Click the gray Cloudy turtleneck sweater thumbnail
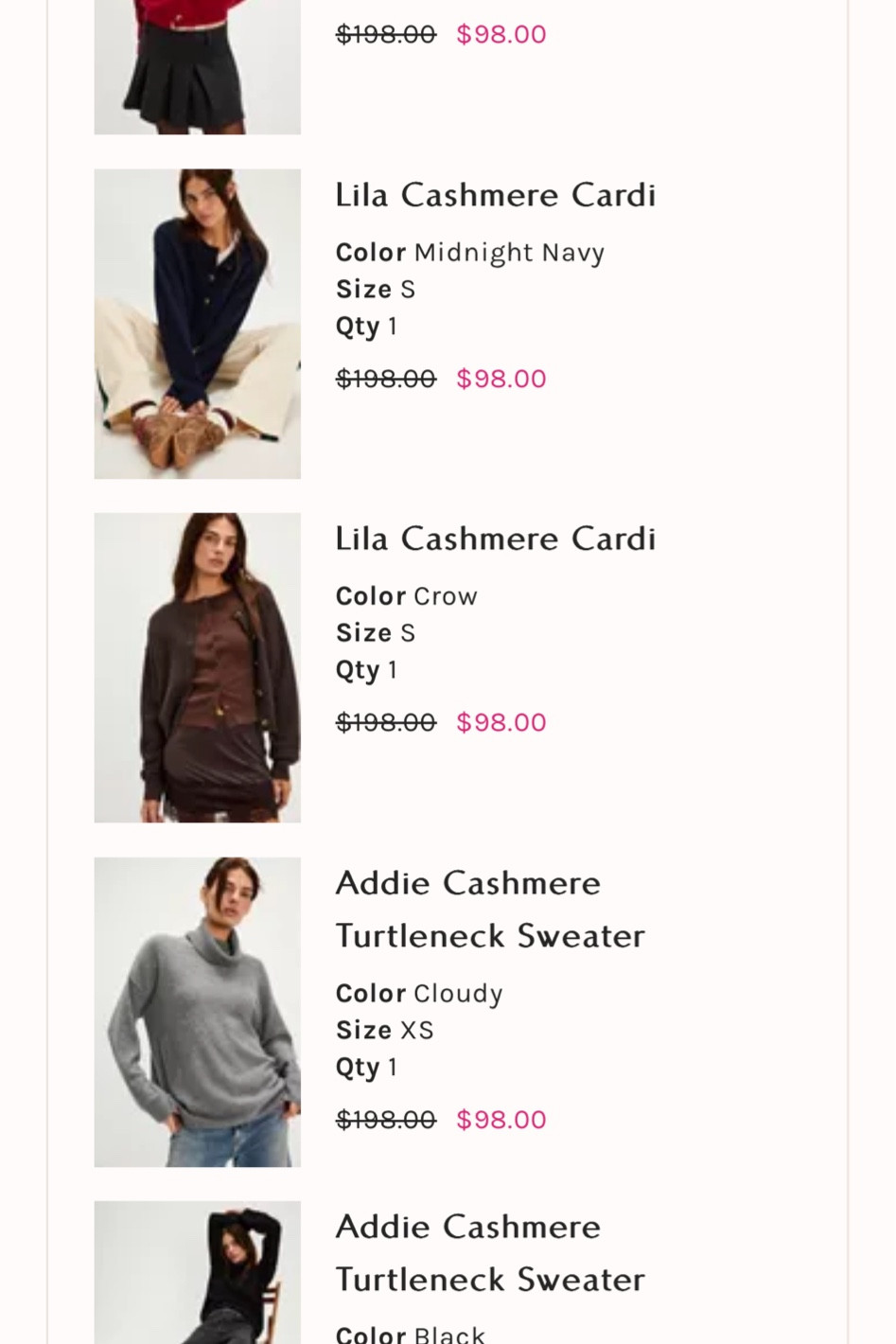Screen dimensions: 896x1344 tap(197, 1011)
